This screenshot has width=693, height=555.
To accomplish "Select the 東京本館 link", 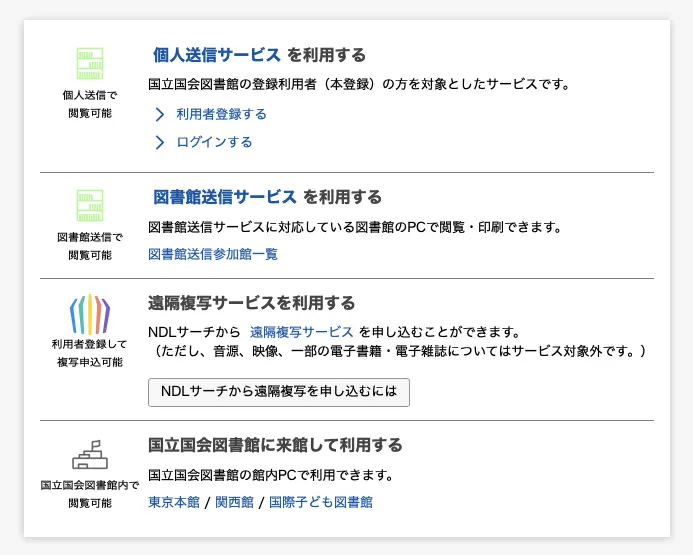I will pos(174,502).
